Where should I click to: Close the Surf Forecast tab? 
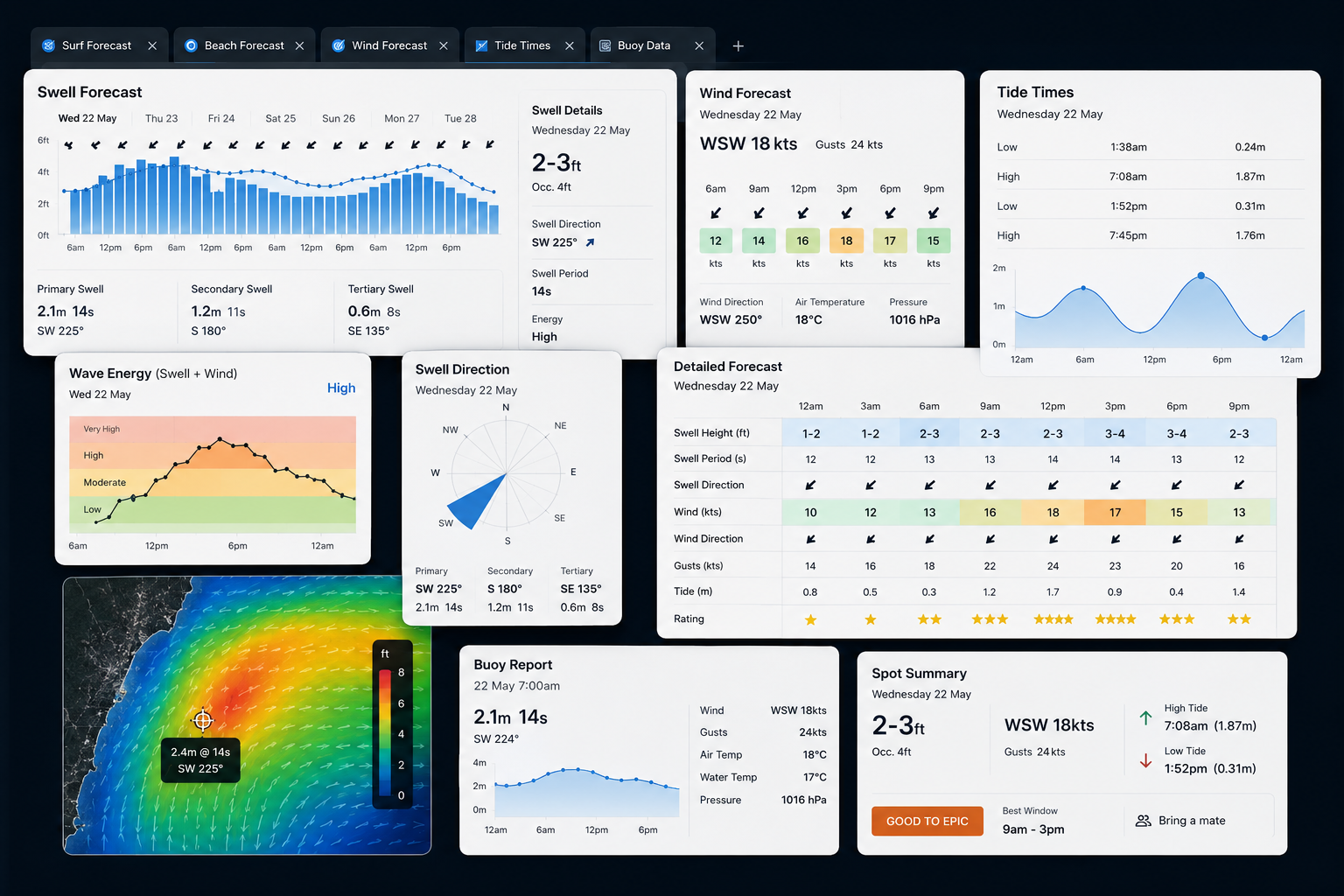click(x=152, y=45)
